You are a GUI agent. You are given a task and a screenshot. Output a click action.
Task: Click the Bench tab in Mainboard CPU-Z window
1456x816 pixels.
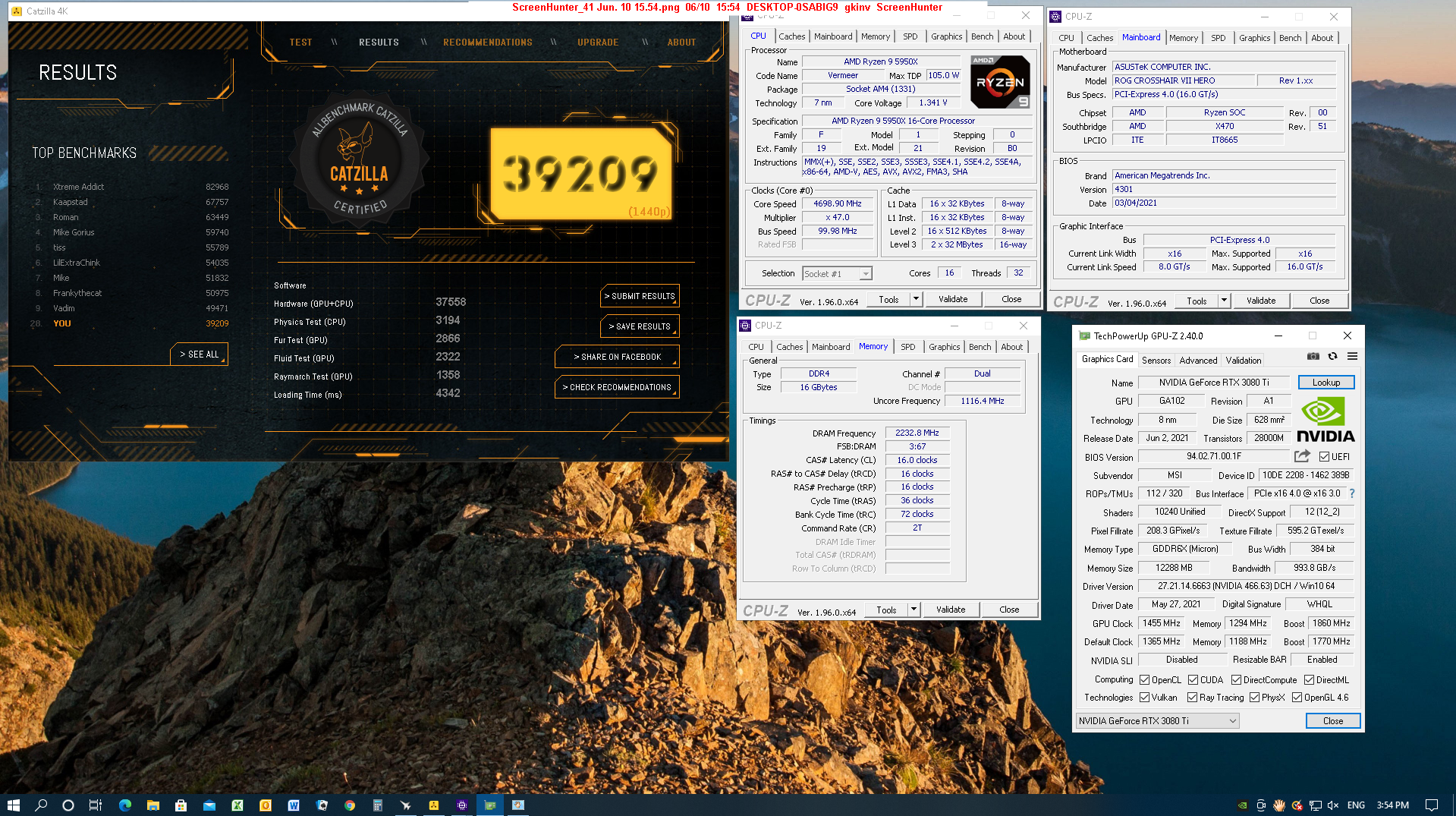1290,38
